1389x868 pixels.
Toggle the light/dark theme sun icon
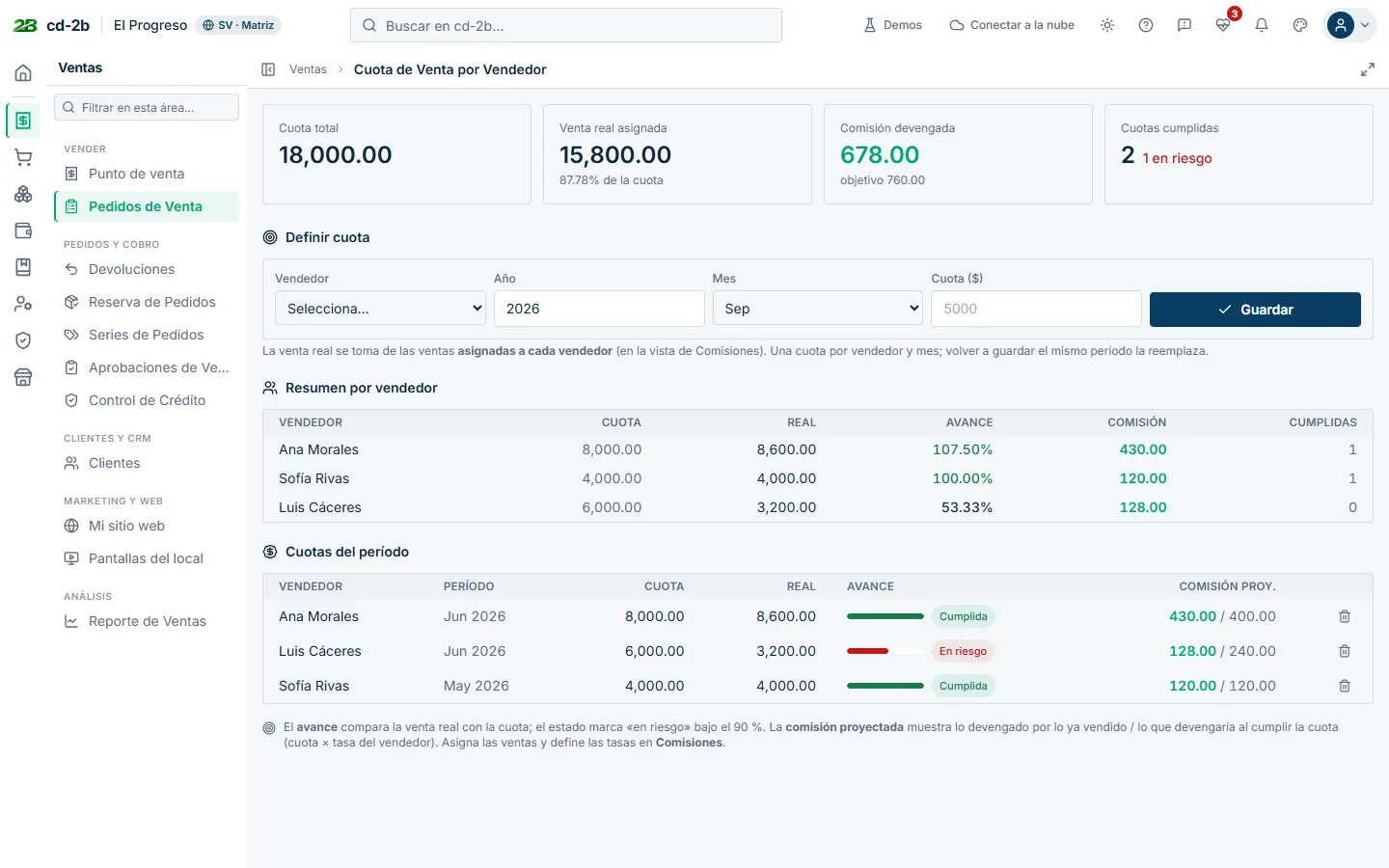(x=1107, y=25)
